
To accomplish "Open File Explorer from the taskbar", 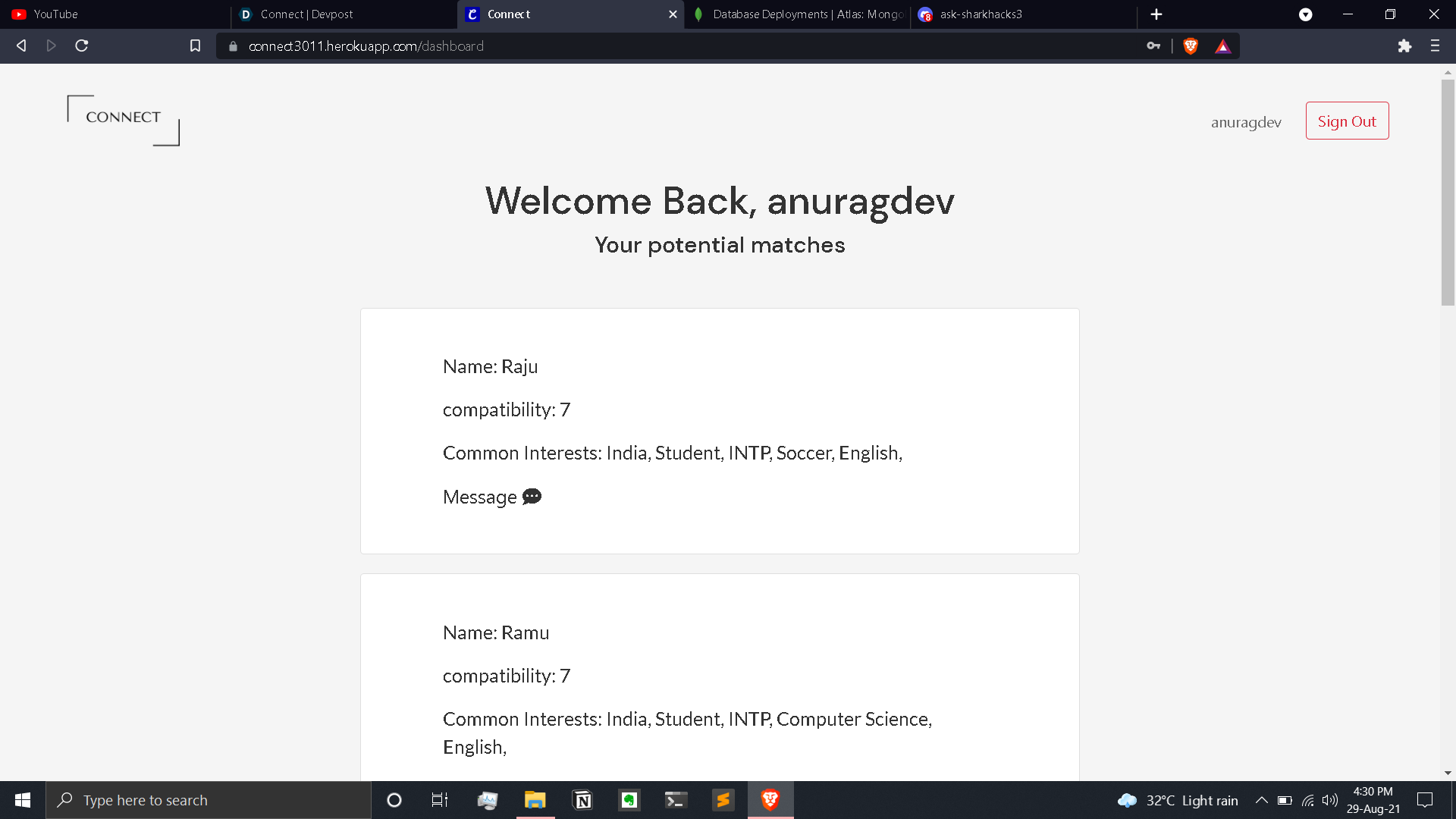I will click(535, 800).
